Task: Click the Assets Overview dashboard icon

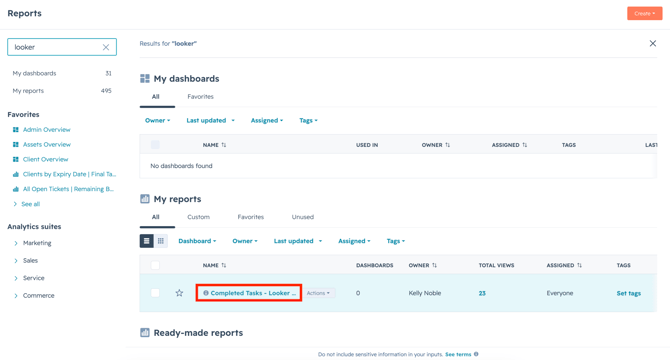Action: (x=16, y=144)
